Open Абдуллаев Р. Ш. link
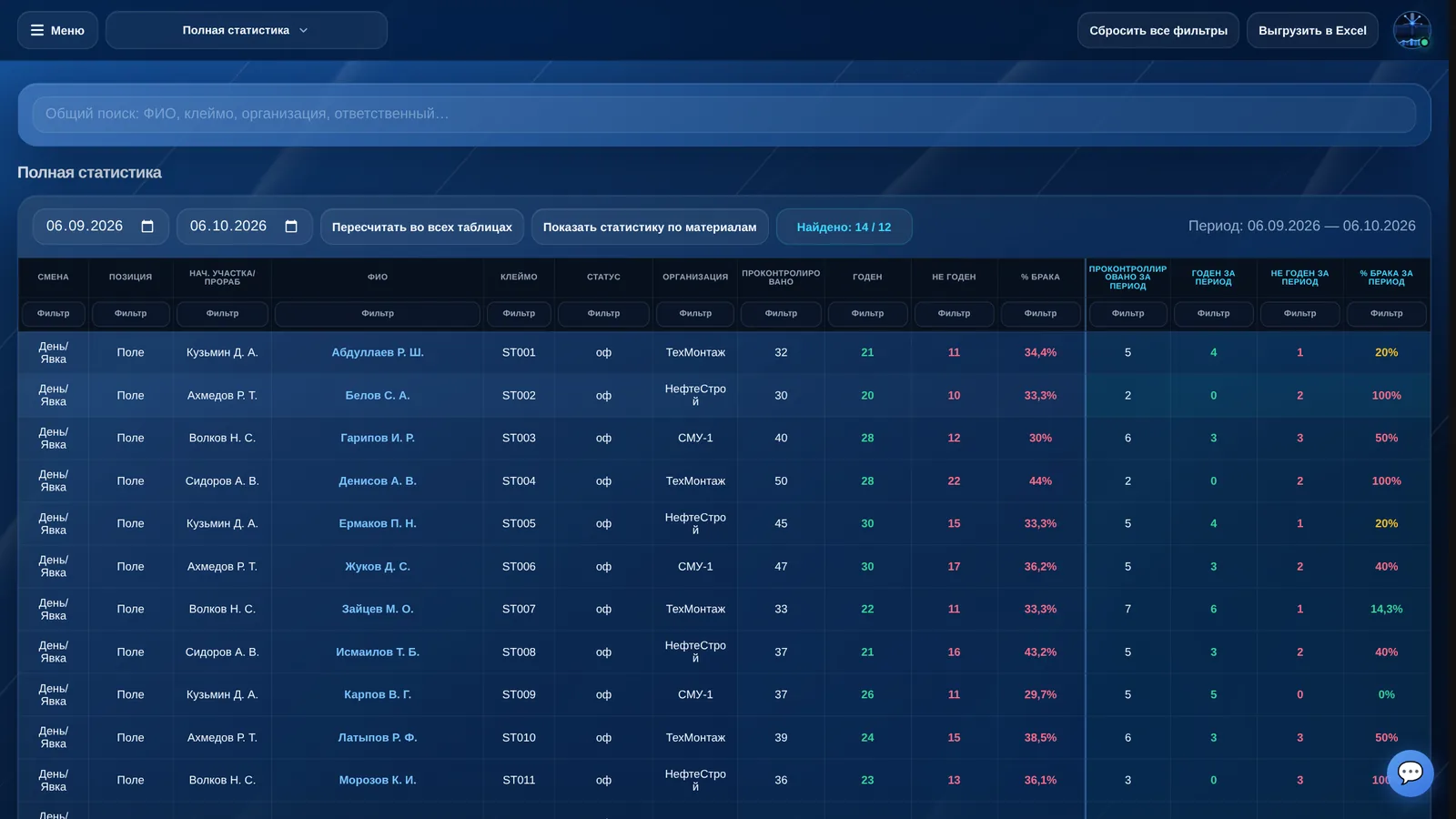1456x819 pixels. pos(378,352)
